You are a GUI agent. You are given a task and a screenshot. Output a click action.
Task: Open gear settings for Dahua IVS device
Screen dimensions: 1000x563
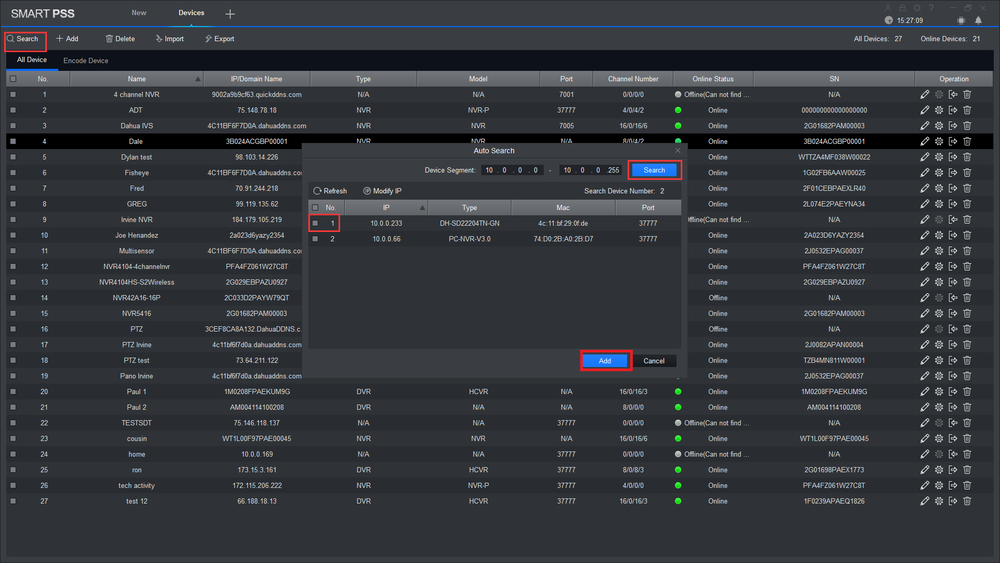pos(939,126)
